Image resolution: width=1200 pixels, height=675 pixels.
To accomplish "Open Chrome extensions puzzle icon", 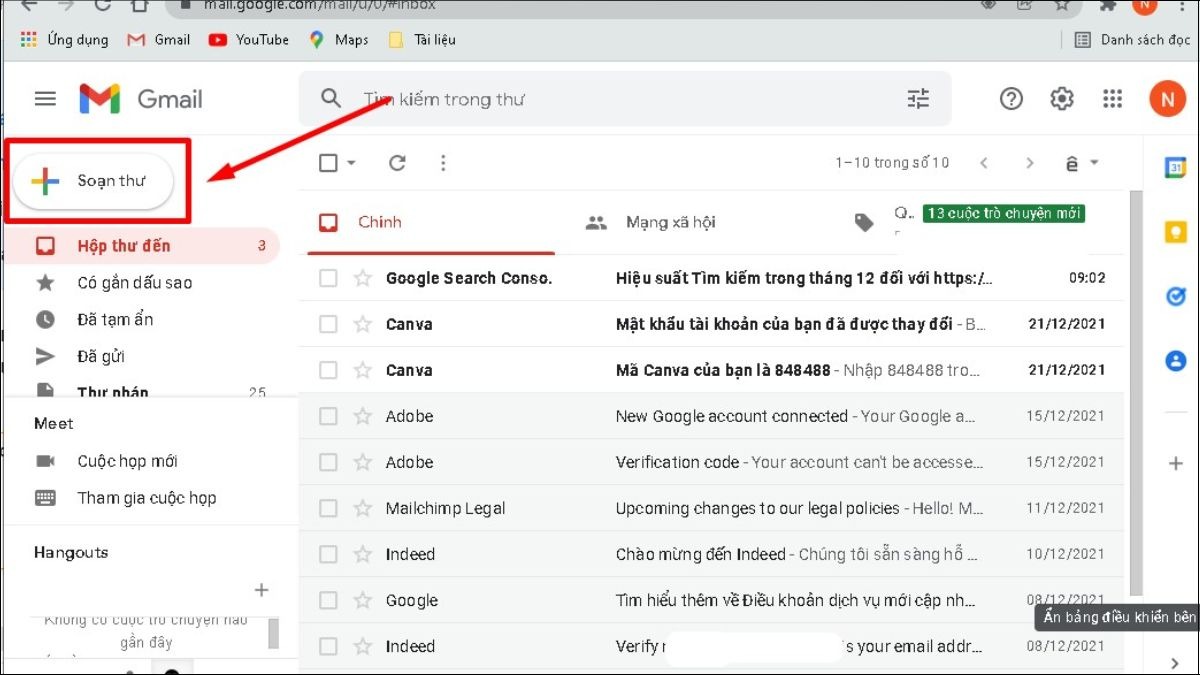I will (x=1110, y=5).
